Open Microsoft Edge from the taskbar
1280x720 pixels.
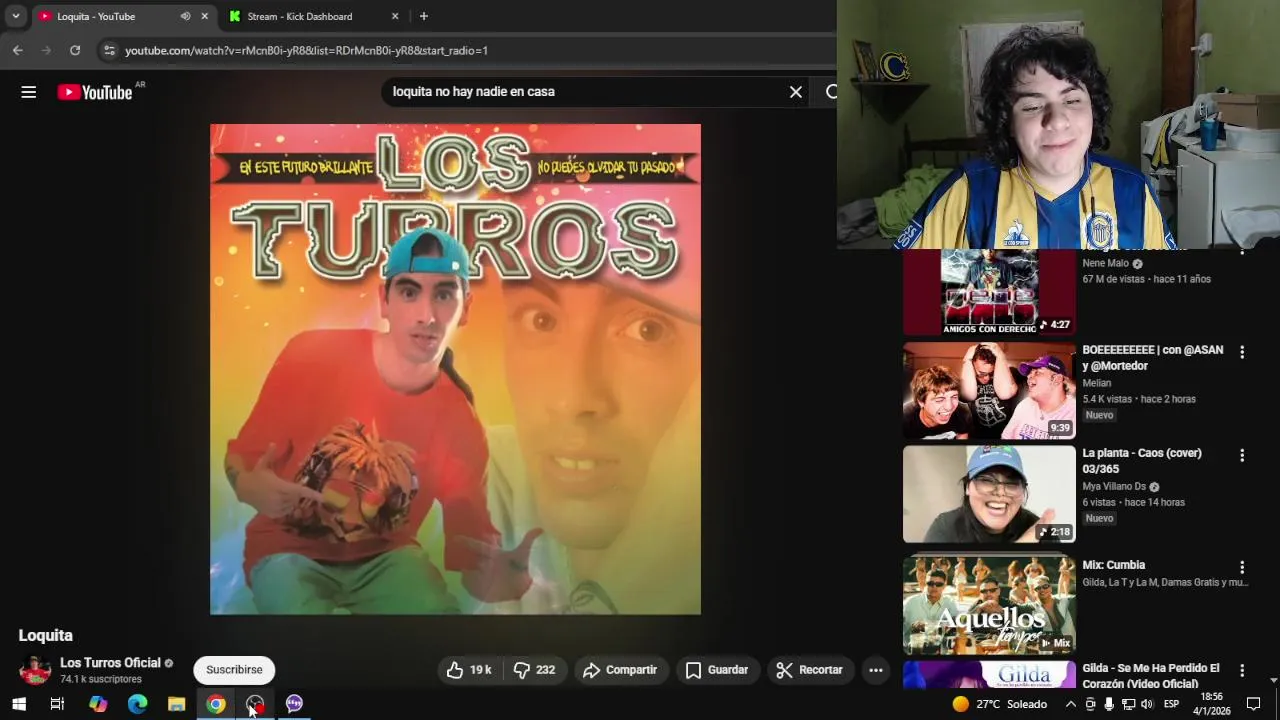(137, 704)
